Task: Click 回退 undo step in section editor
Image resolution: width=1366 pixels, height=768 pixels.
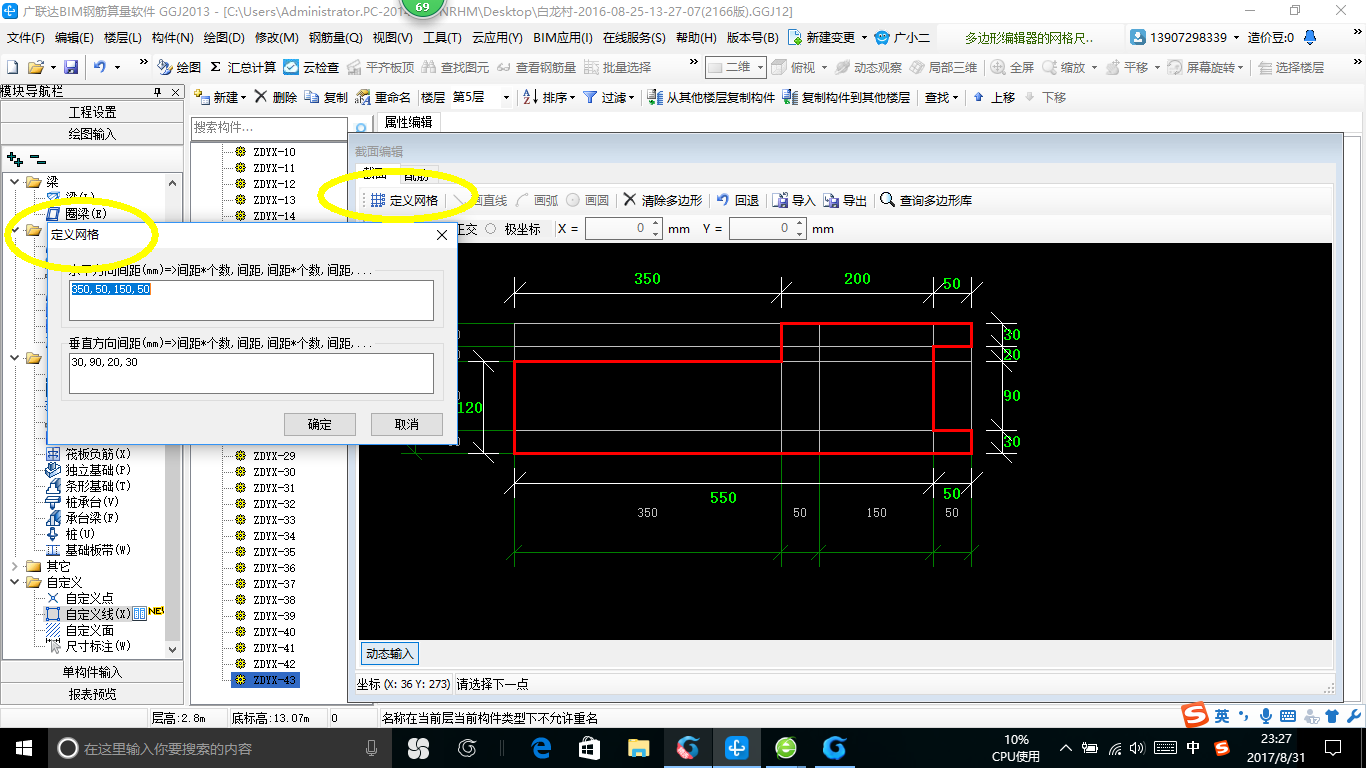Action: point(738,200)
